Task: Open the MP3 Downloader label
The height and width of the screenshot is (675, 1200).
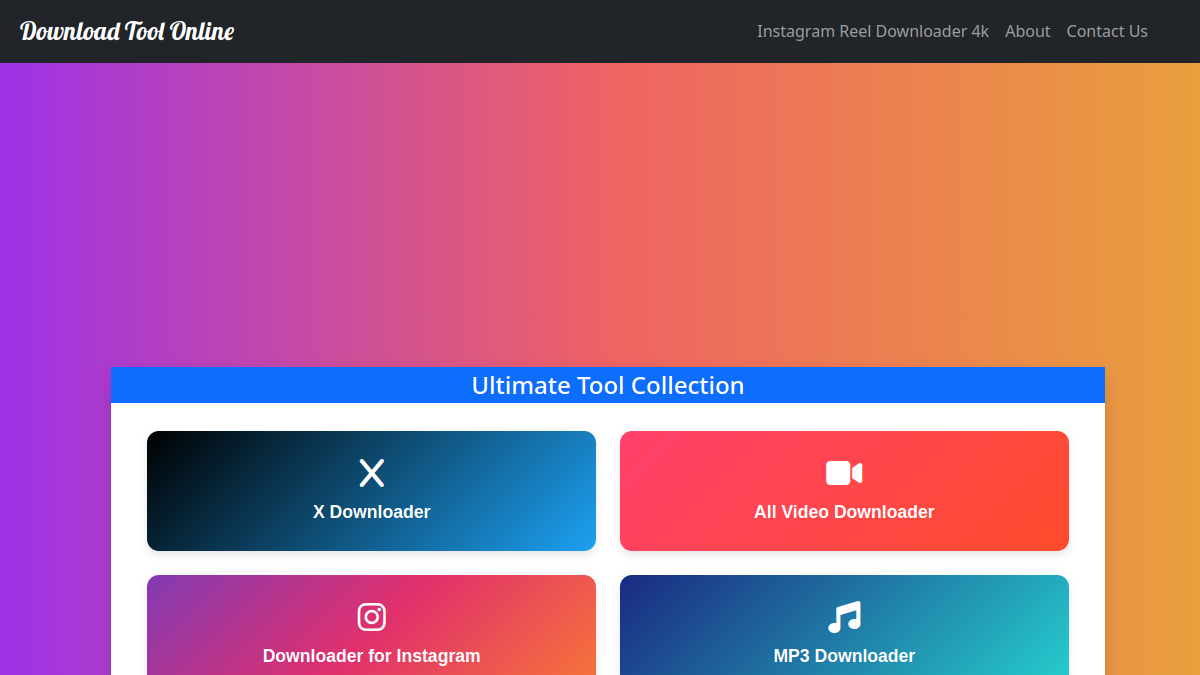Action: tap(844, 656)
